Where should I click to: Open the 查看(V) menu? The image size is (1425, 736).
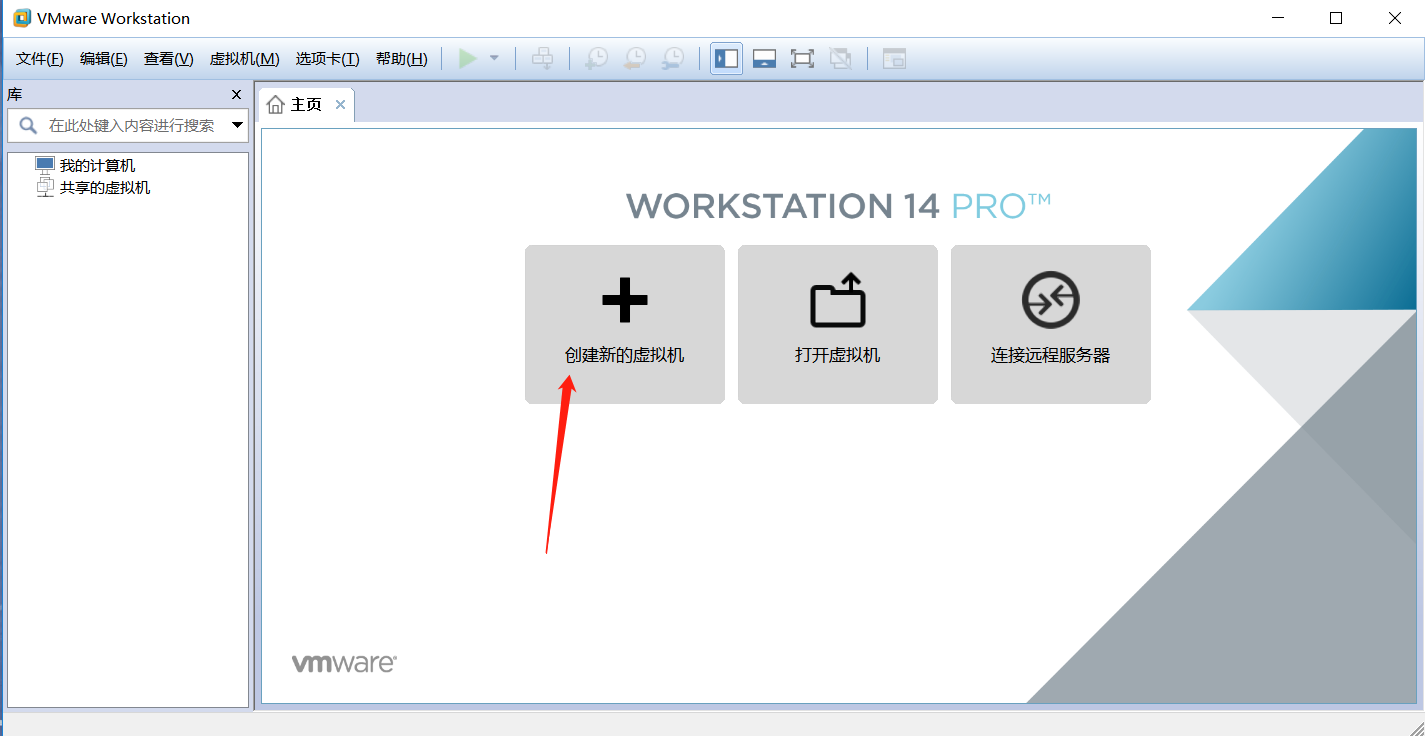point(169,59)
